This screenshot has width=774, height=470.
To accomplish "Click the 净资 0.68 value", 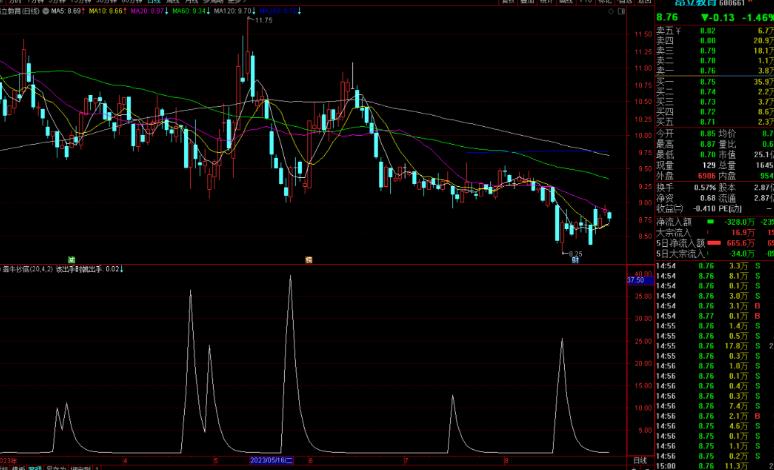I will click(x=708, y=198).
